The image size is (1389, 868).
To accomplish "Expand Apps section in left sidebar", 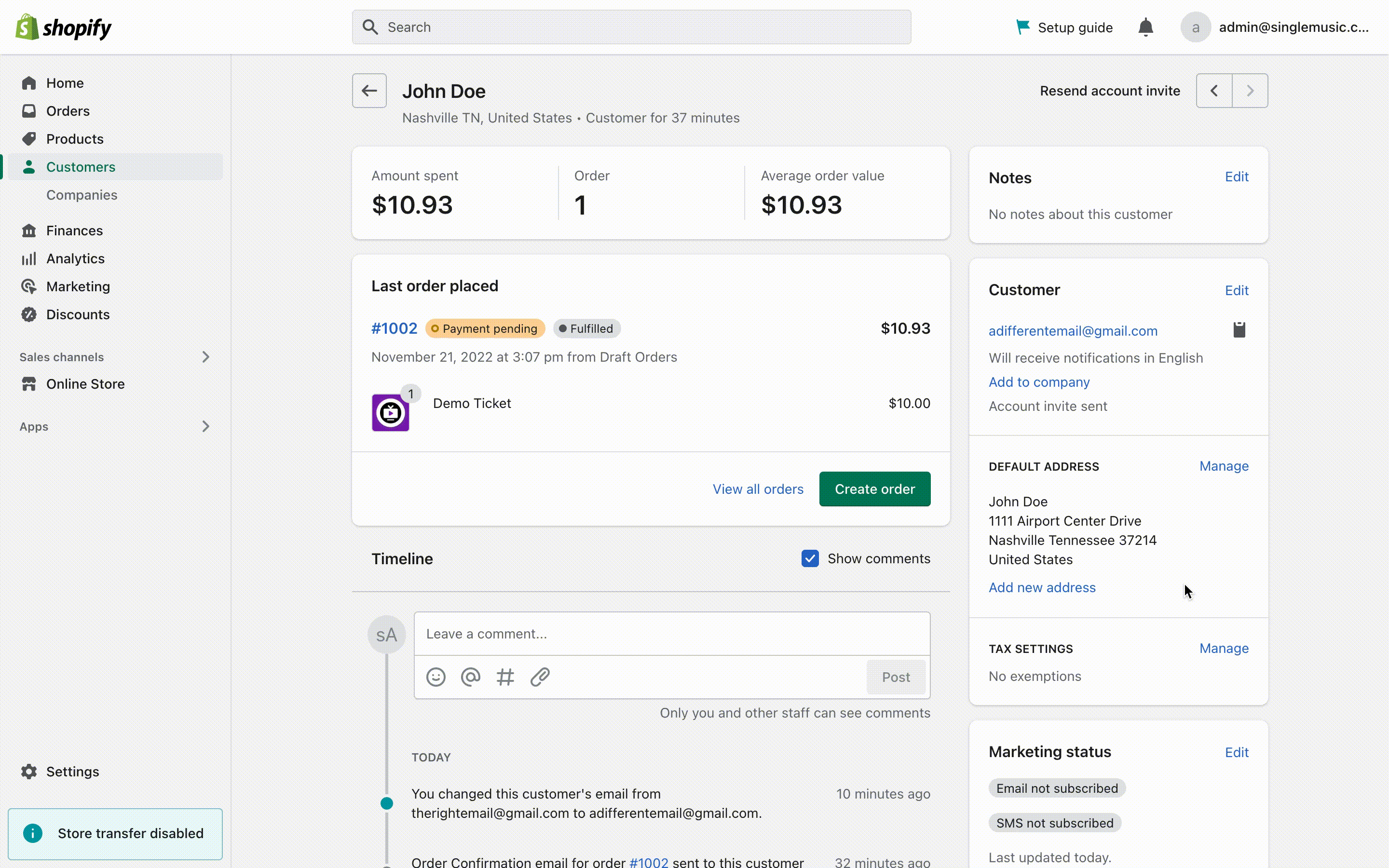I will [x=205, y=426].
